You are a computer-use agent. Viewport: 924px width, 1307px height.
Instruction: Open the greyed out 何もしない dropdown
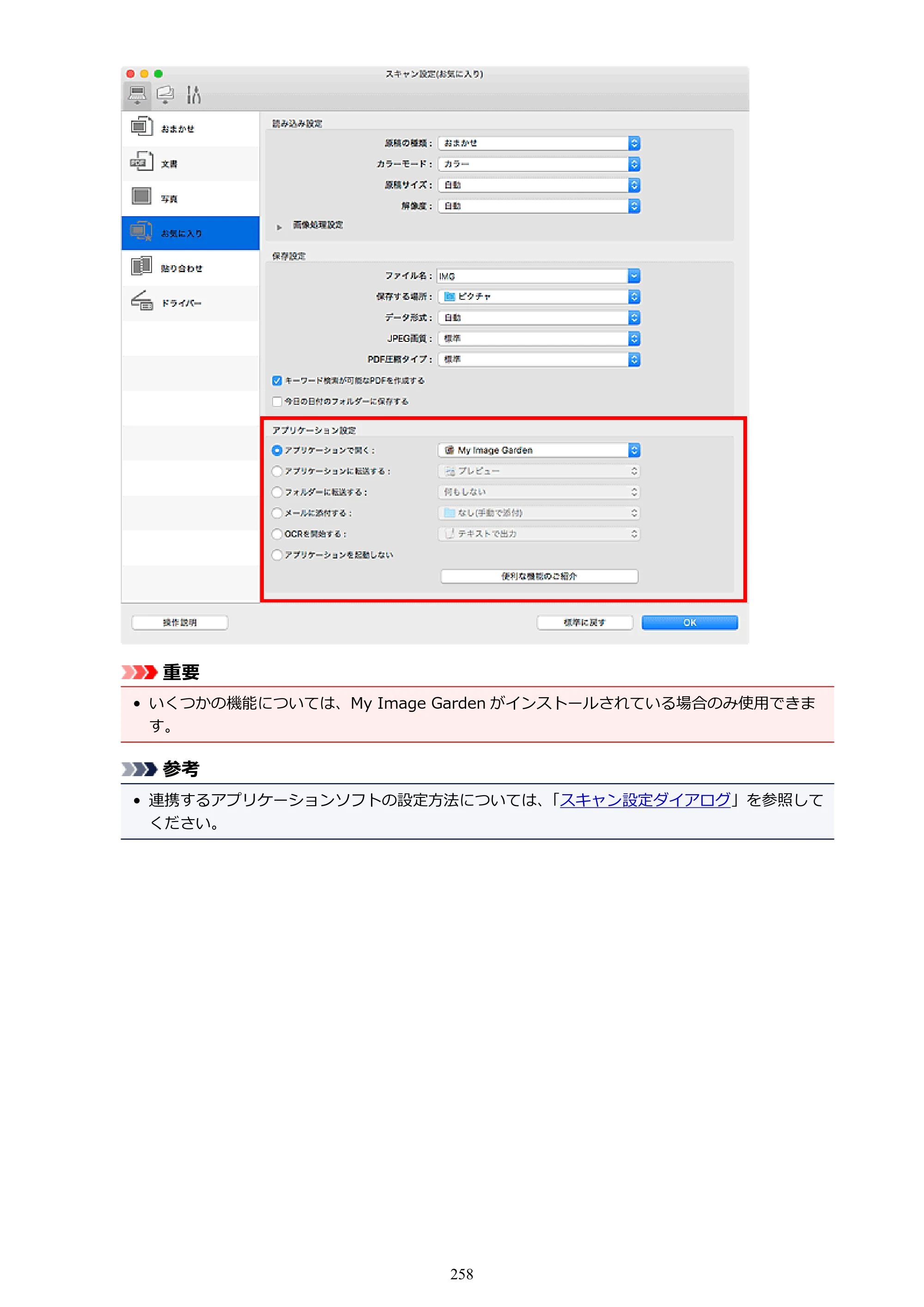[x=539, y=492]
